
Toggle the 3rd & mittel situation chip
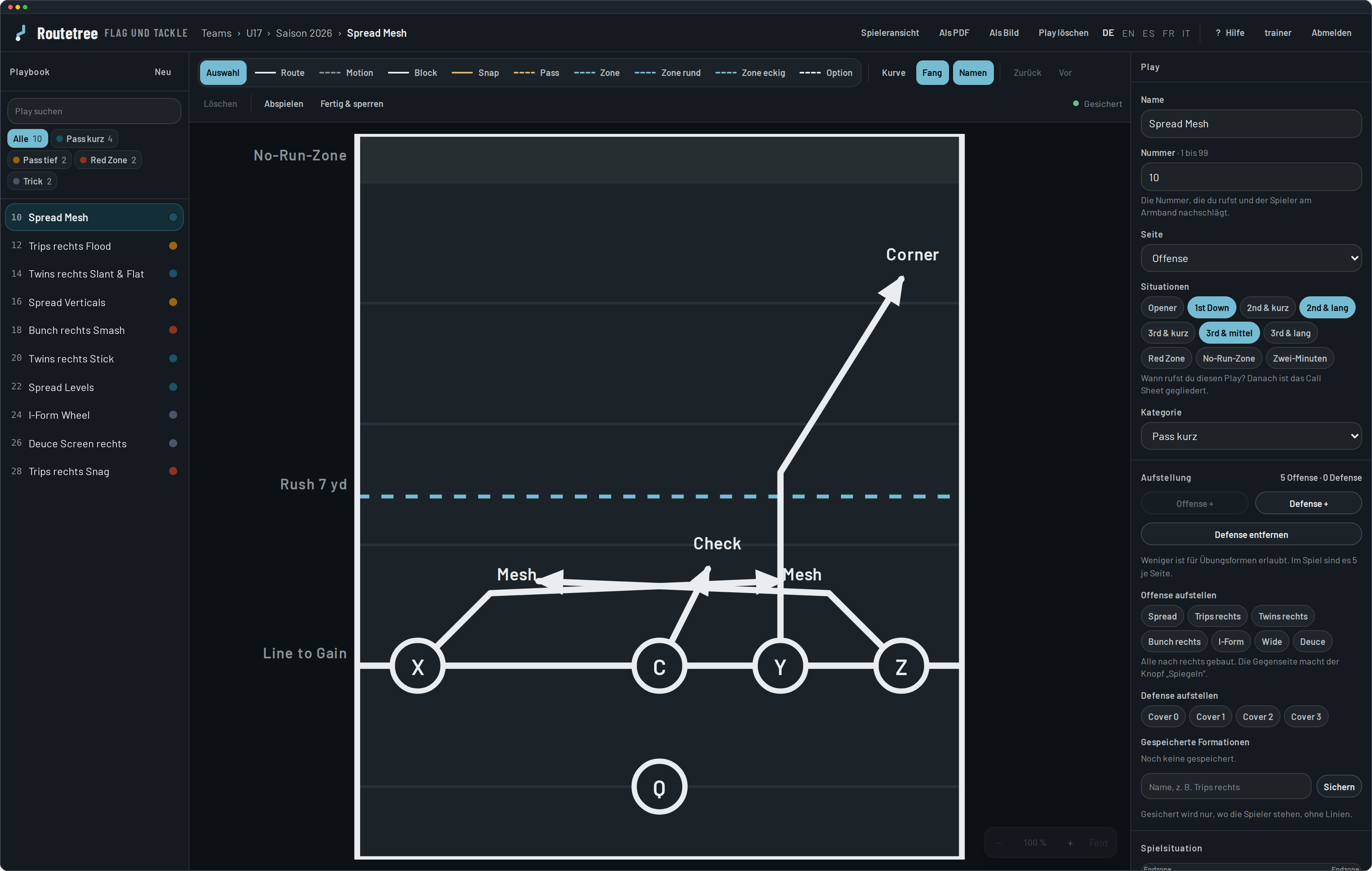1229,333
